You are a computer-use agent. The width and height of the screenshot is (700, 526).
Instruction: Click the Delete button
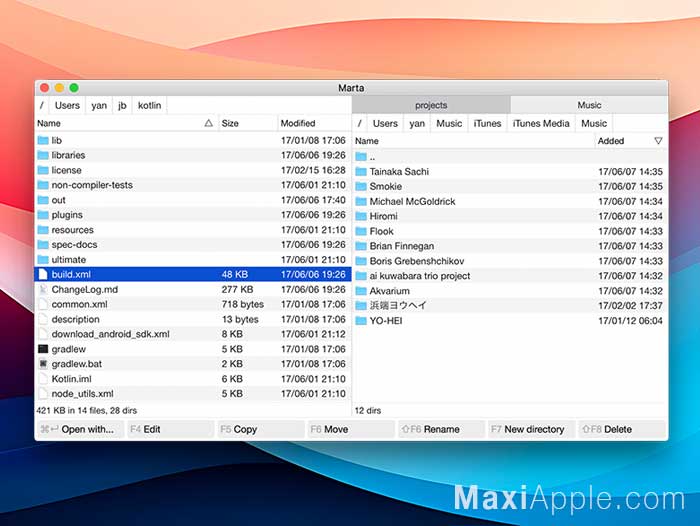click(x=621, y=429)
